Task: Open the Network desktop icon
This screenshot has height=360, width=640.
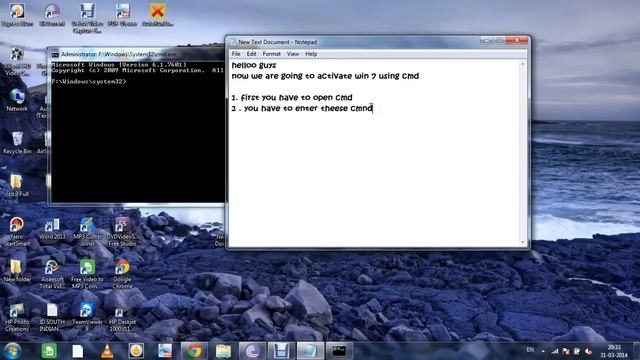Action: [x=17, y=100]
